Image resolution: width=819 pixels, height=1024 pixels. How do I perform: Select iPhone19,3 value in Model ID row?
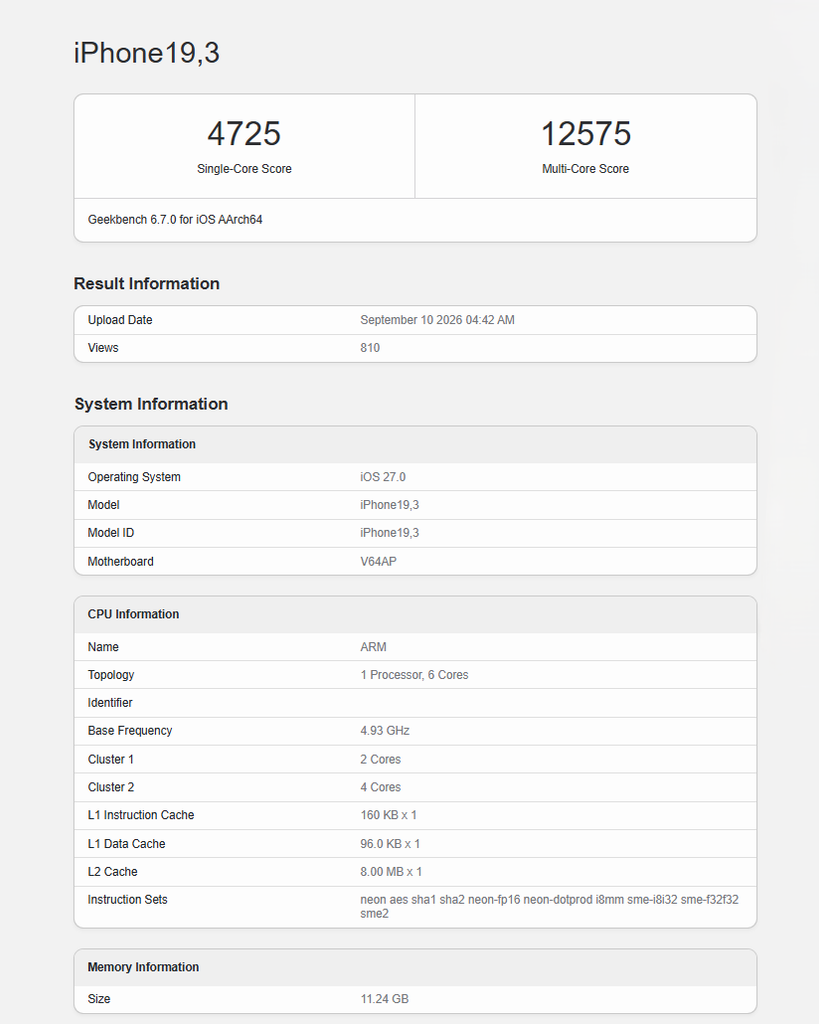389,533
